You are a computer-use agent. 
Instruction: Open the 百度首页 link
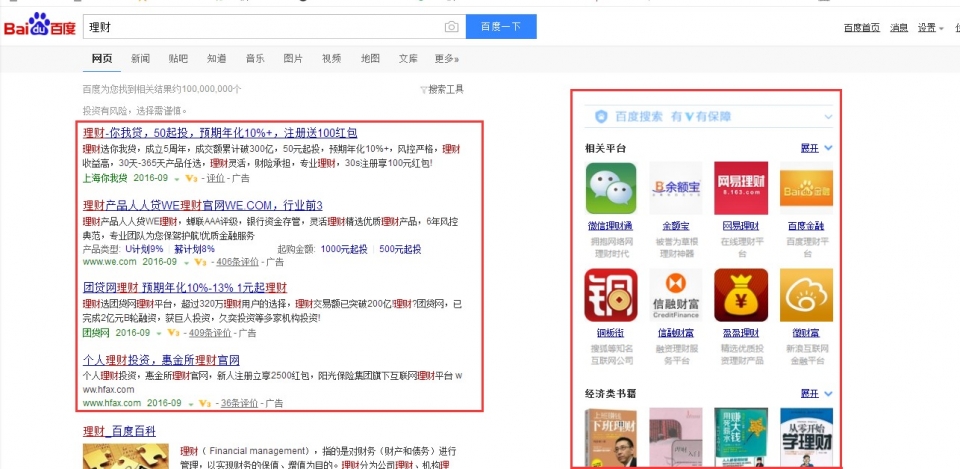click(x=862, y=28)
